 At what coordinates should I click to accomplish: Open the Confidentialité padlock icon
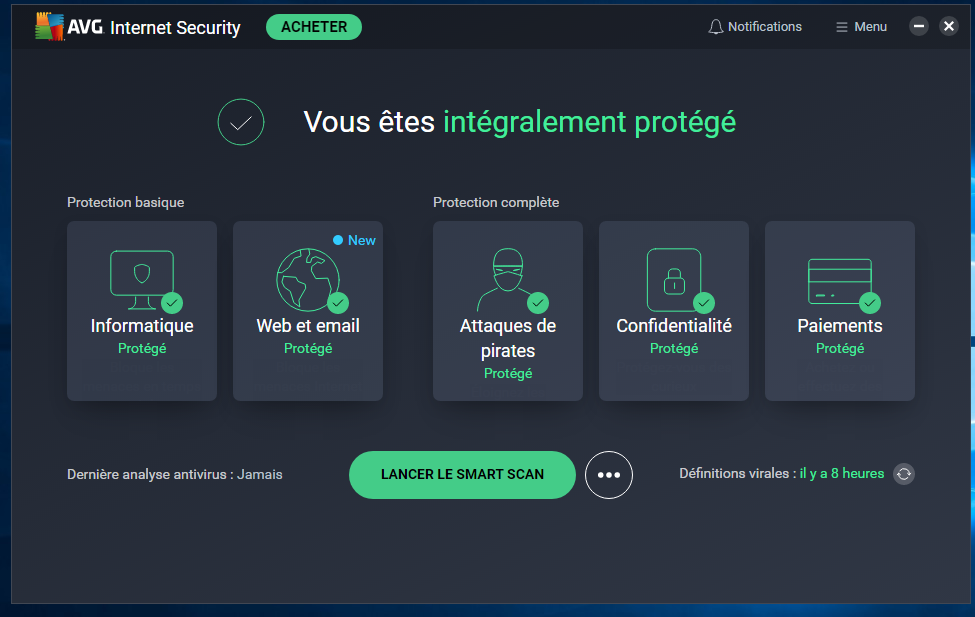point(674,279)
